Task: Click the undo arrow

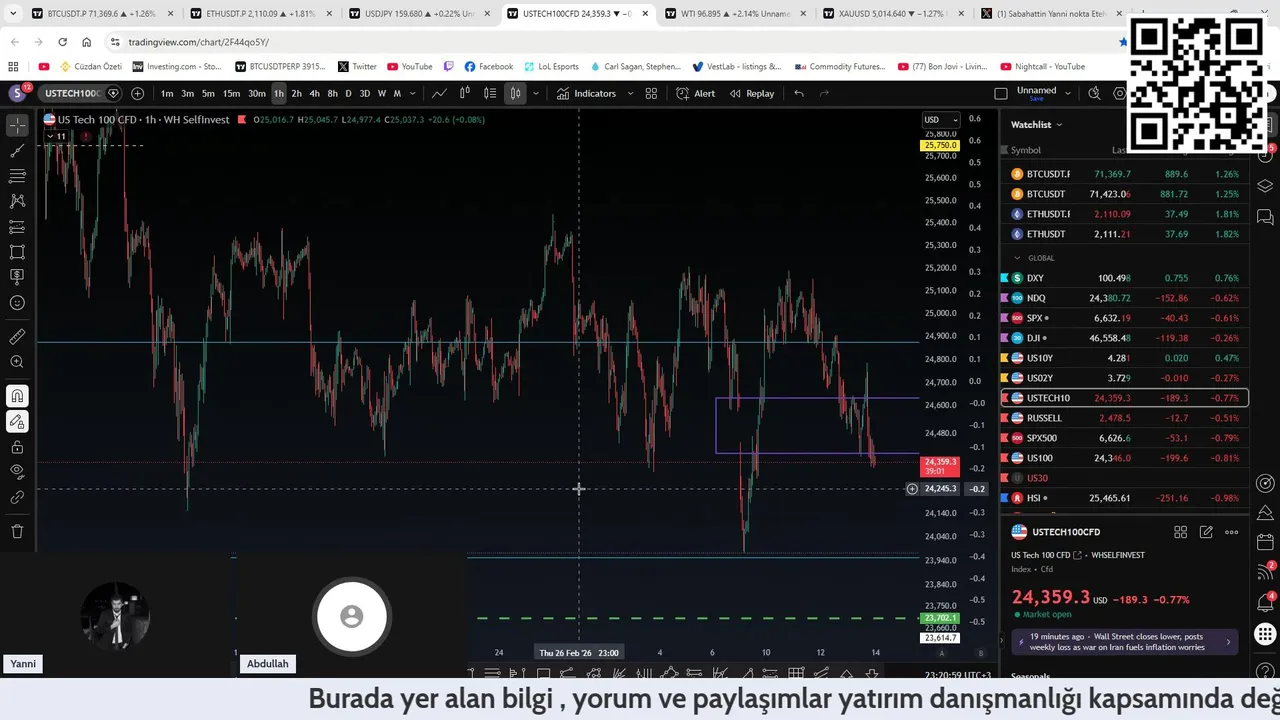Action: coord(799,93)
